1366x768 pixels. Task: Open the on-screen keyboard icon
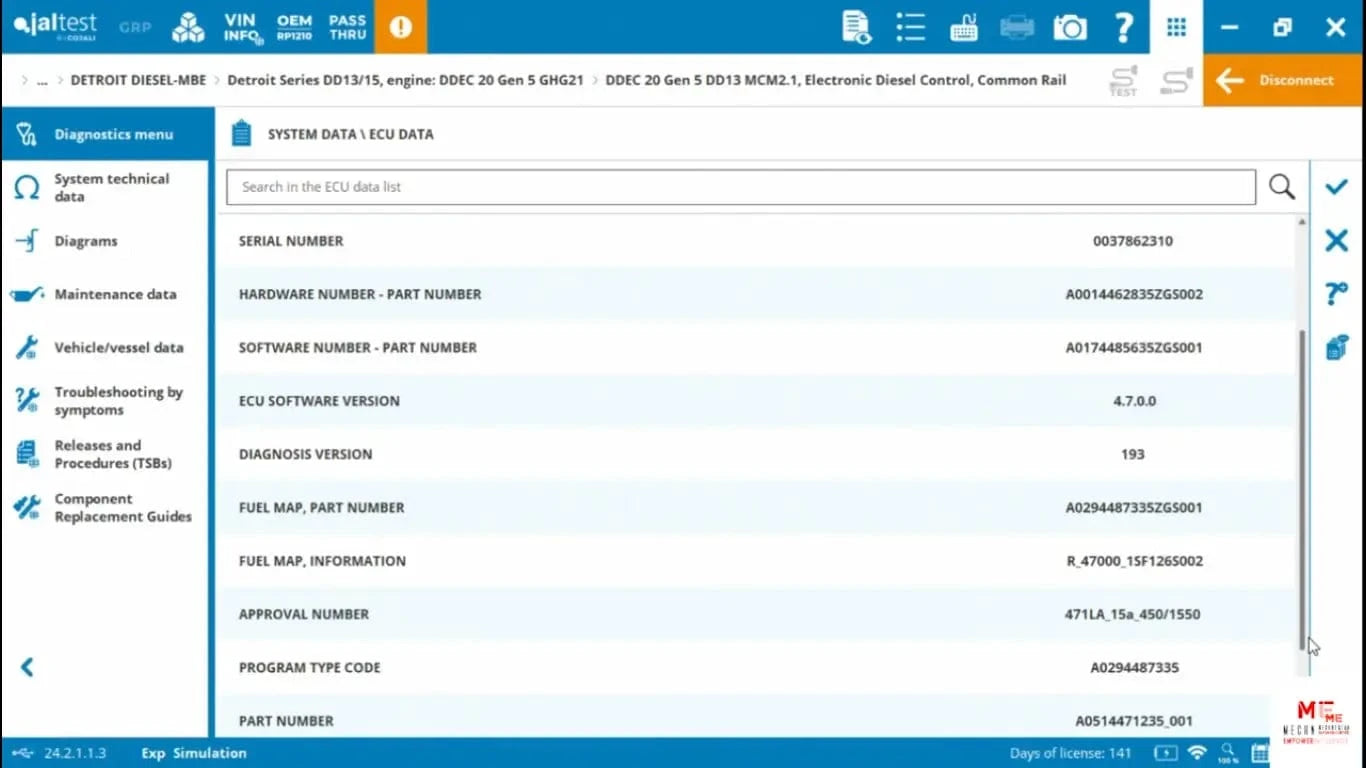pyautogui.click(x=964, y=27)
